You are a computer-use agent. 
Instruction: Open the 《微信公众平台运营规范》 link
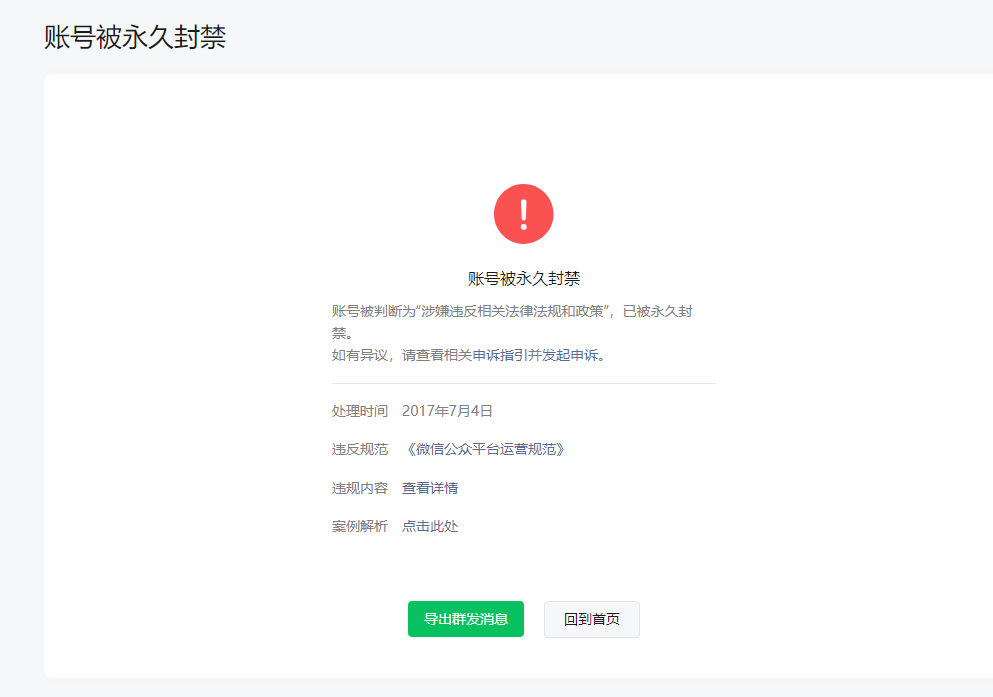click(484, 449)
